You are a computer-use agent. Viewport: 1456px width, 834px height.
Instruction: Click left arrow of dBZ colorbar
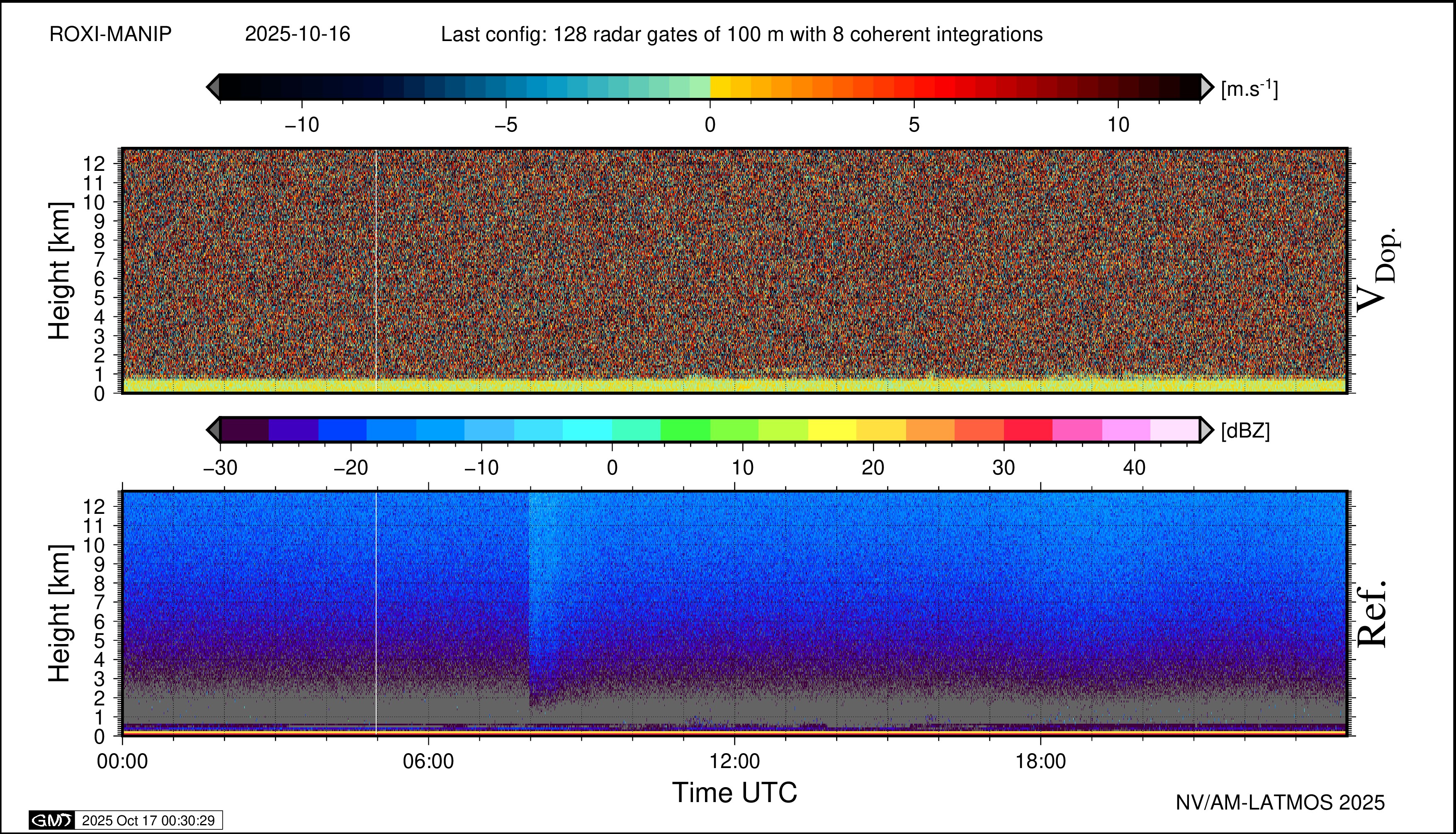(x=213, y=430)
